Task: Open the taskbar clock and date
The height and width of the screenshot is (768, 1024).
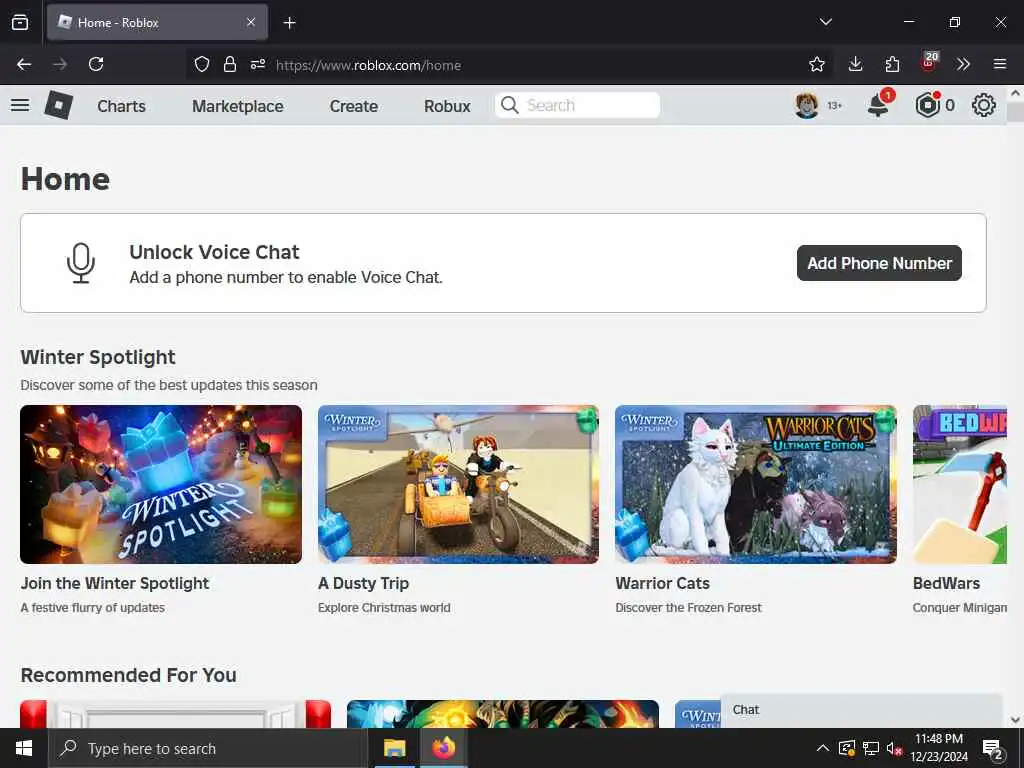Action: 938,748
